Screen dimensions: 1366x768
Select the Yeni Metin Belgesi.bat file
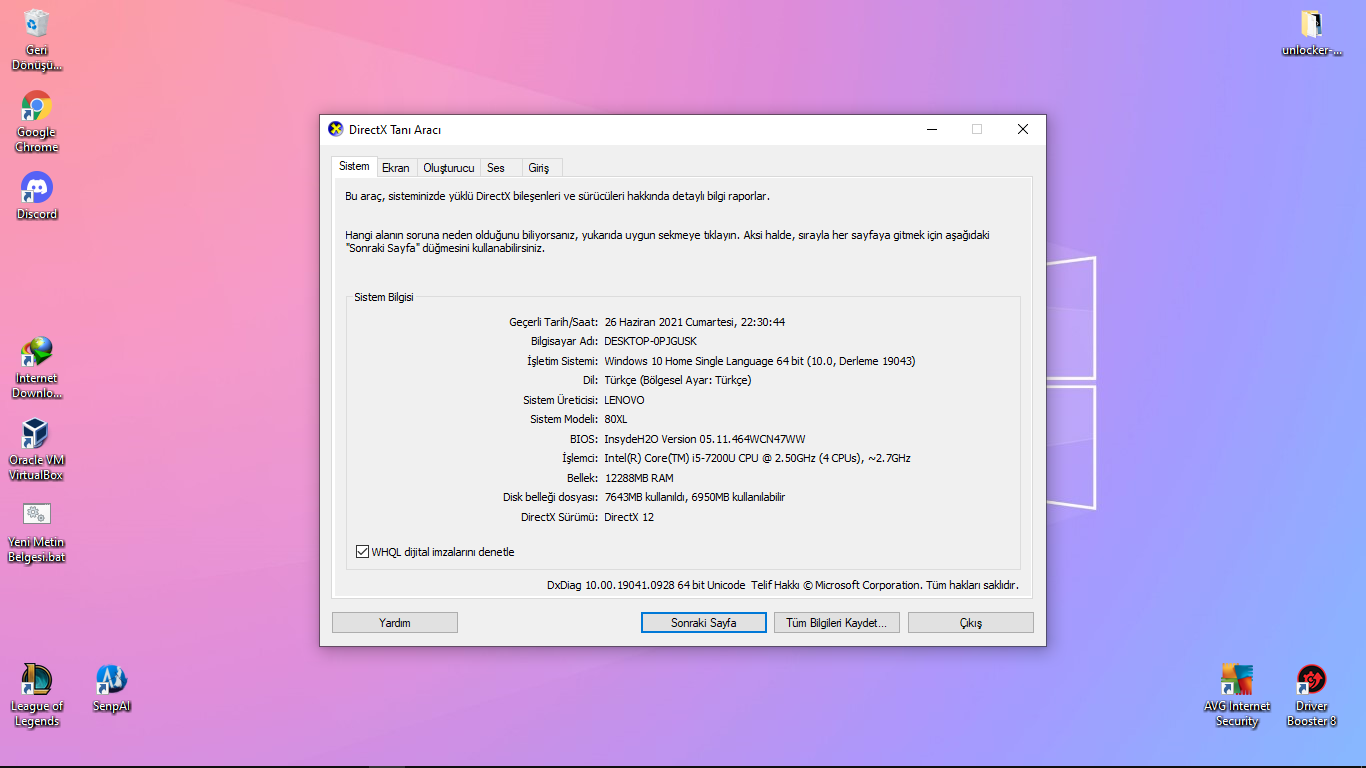click(36, 532)
